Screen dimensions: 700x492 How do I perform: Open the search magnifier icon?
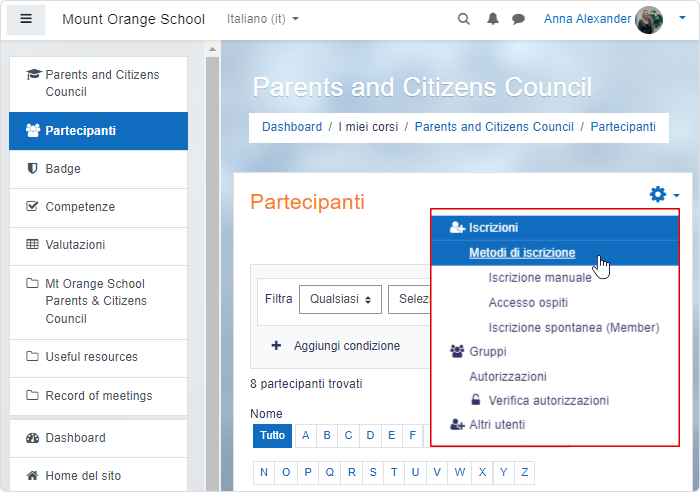click(464, 19)
